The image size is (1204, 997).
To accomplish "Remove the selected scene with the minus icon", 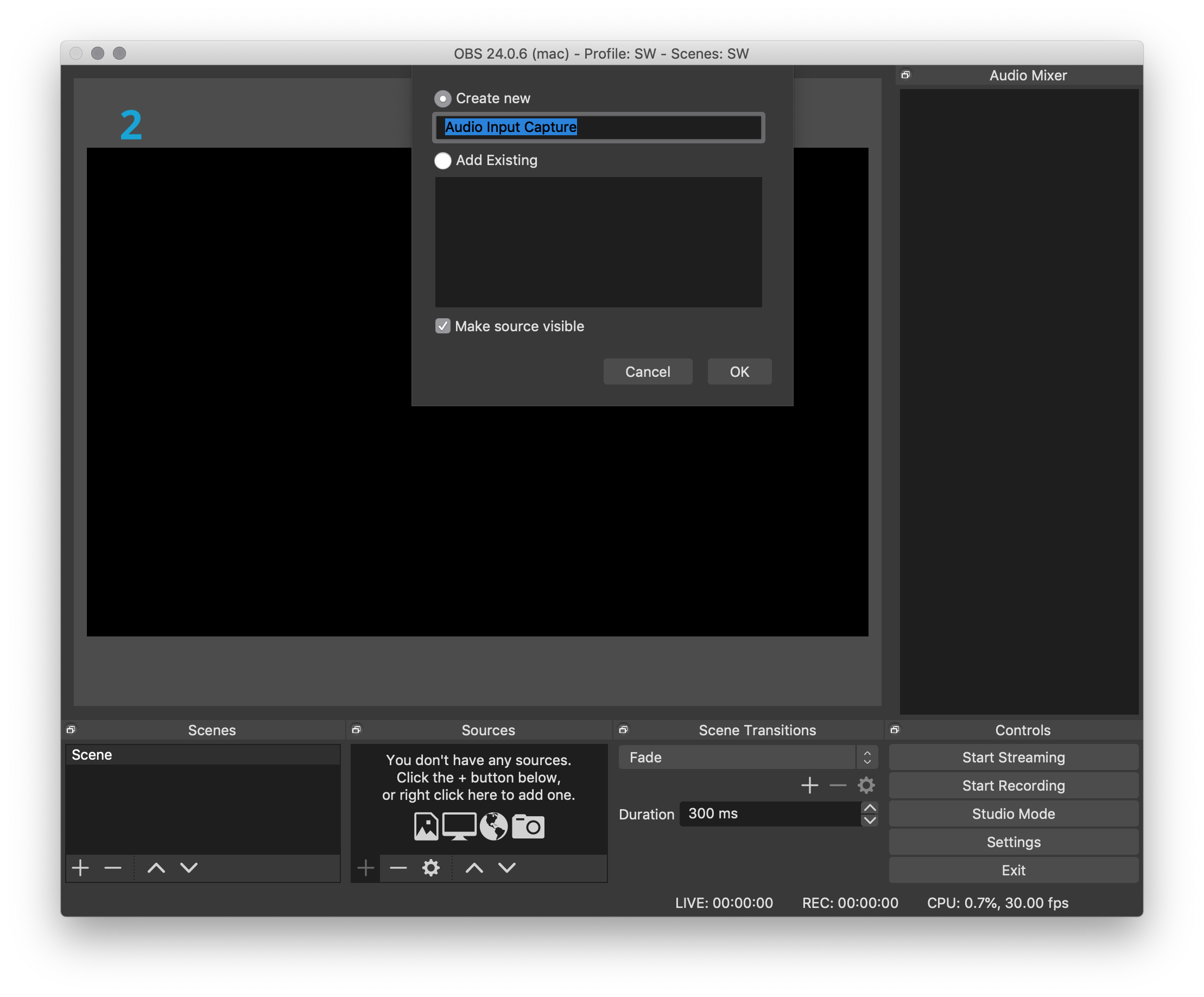I will pyautogui.click(x=113, y=867).
